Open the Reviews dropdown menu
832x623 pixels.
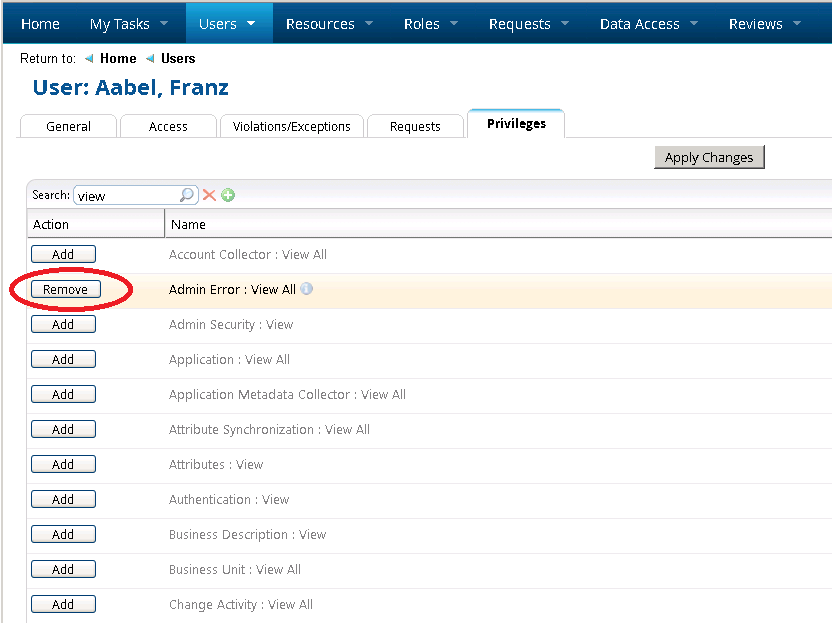pyautogui.click(x=756, y=23)
